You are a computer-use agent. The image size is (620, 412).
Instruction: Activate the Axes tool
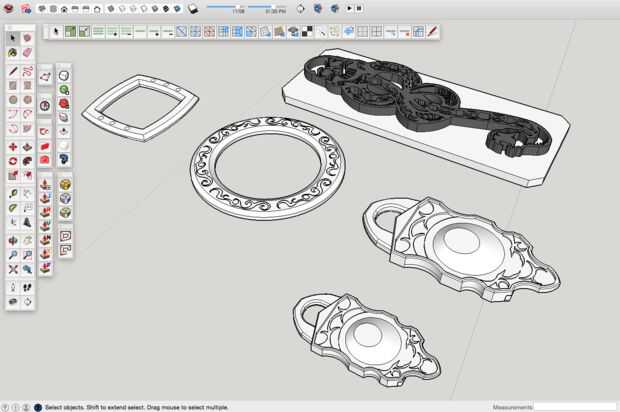pyautogui.click(x=13, y=222)
